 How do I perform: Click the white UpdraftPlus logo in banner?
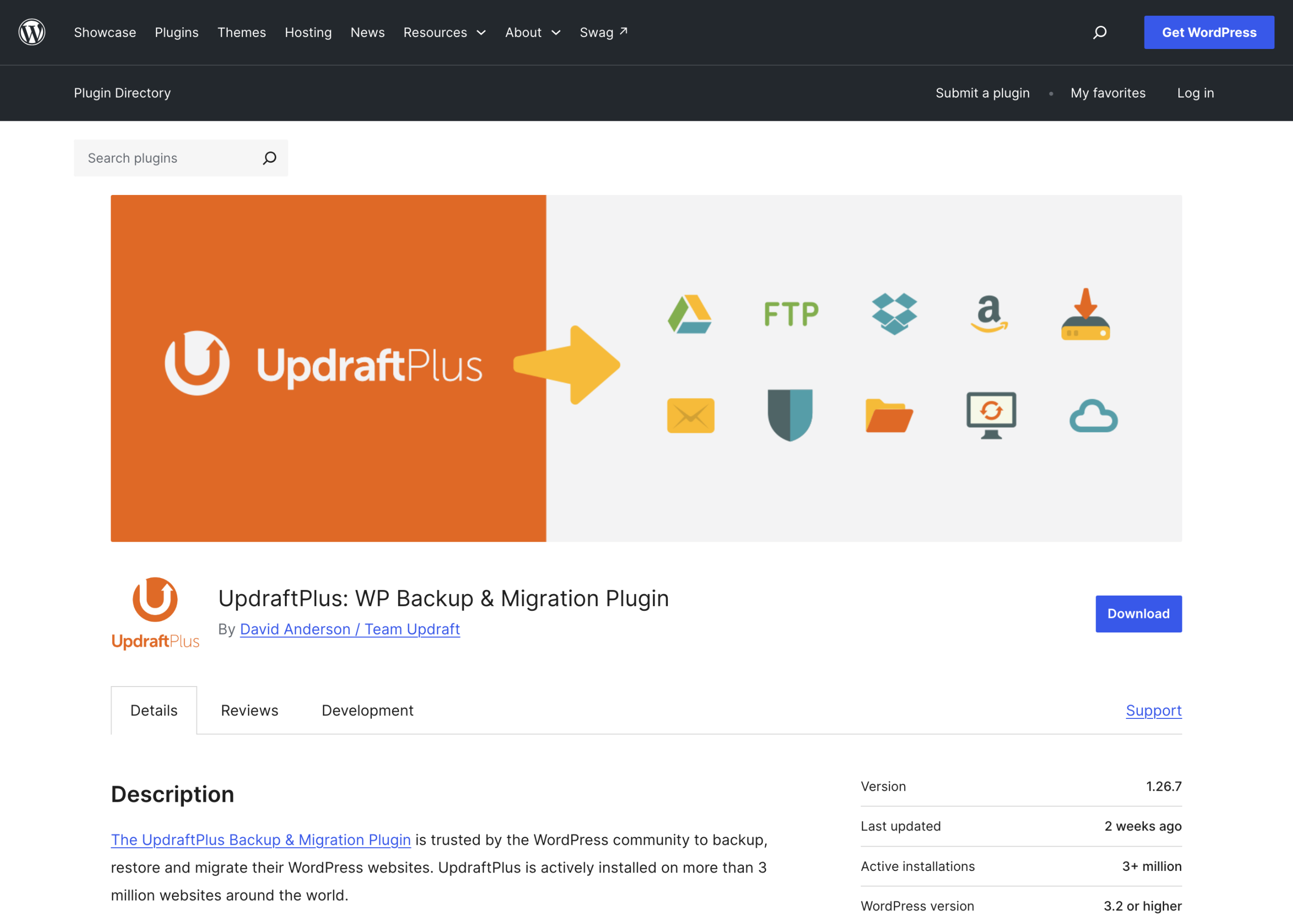point(324,364)
